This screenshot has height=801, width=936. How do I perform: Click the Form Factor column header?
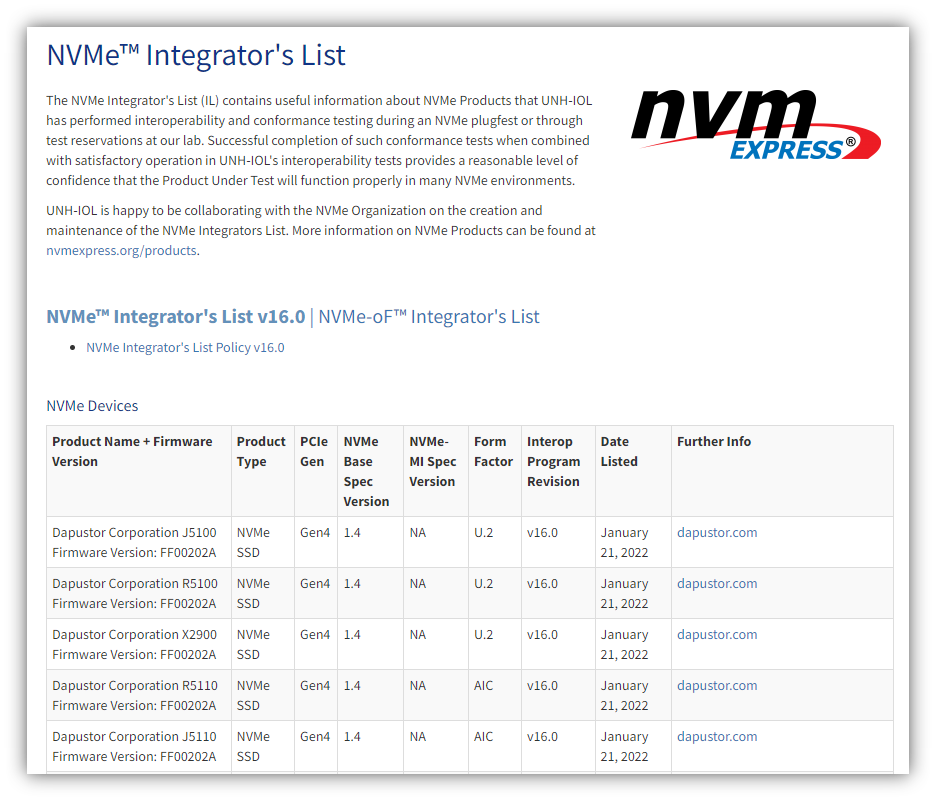point(495,471)
